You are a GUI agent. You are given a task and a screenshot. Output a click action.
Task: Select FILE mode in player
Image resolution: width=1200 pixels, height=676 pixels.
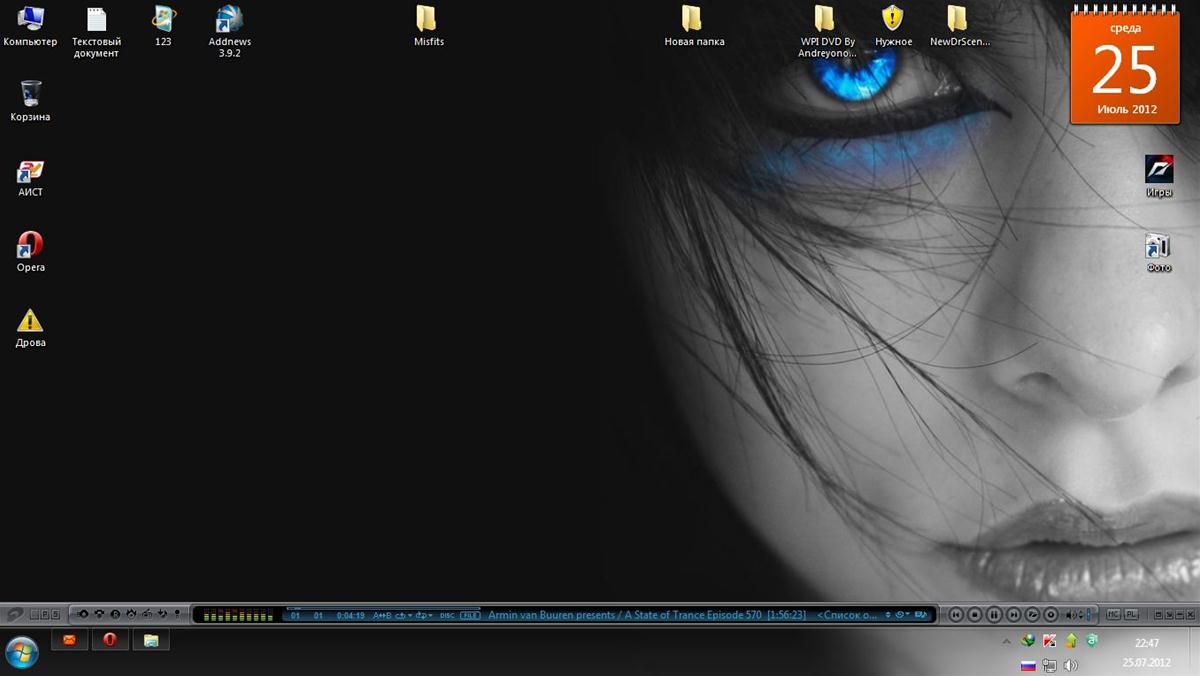[x=470, y=615]
